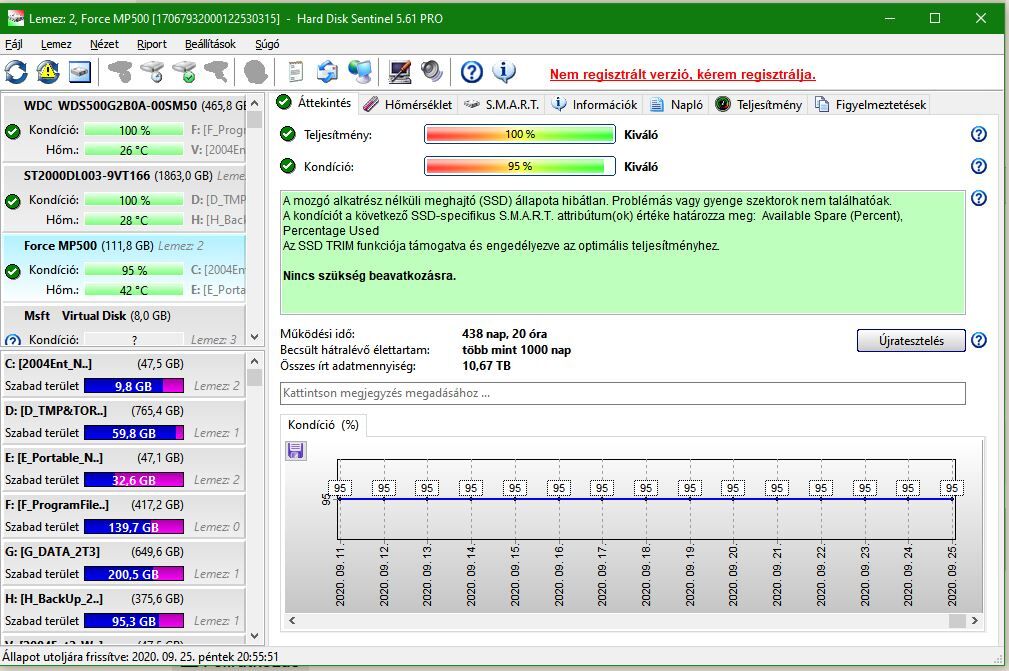1009x671 pixels.
Task: Click the disk list scroll up arrow
Action: [x=255, y=103]
